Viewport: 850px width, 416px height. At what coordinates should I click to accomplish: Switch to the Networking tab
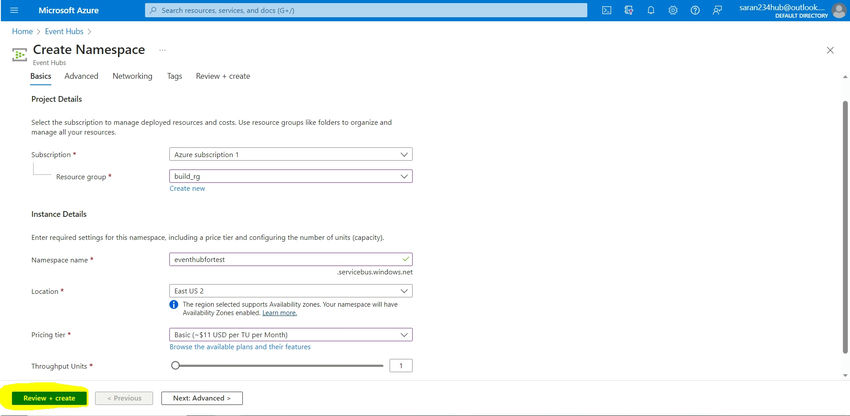point(132,76)
